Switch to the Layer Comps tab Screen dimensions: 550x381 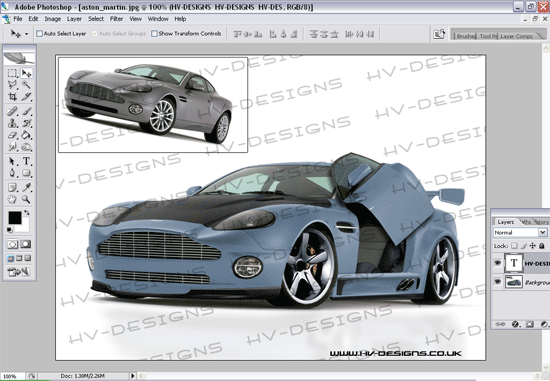coord(516,36)
